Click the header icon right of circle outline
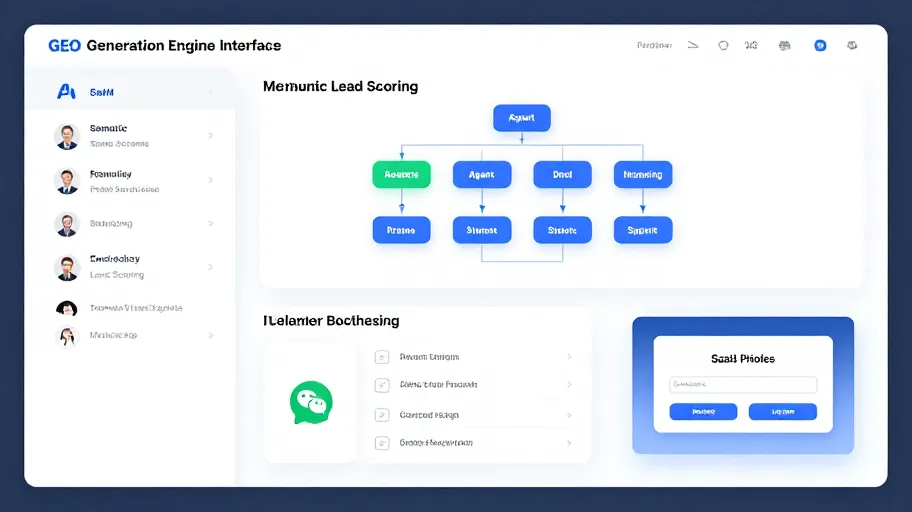 tap(751, 45)
